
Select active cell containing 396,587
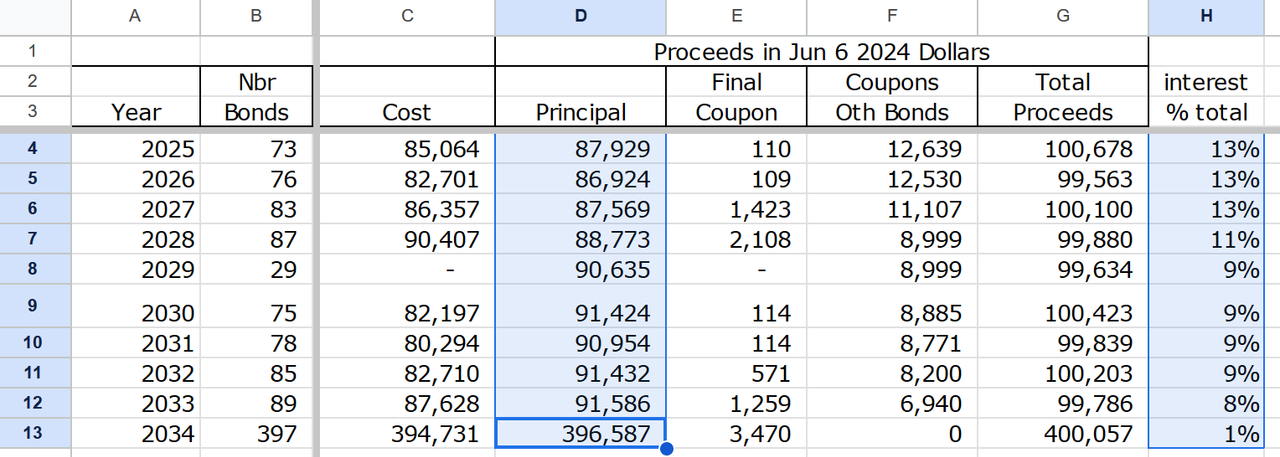[x=580, y=434]
